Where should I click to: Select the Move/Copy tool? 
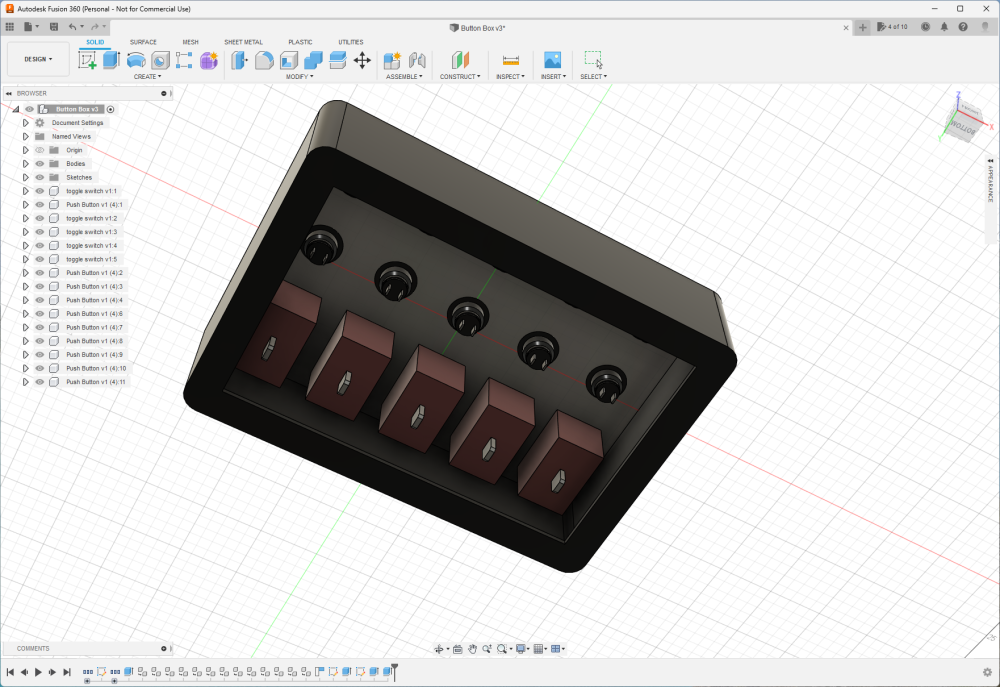(x=362, y=60)
